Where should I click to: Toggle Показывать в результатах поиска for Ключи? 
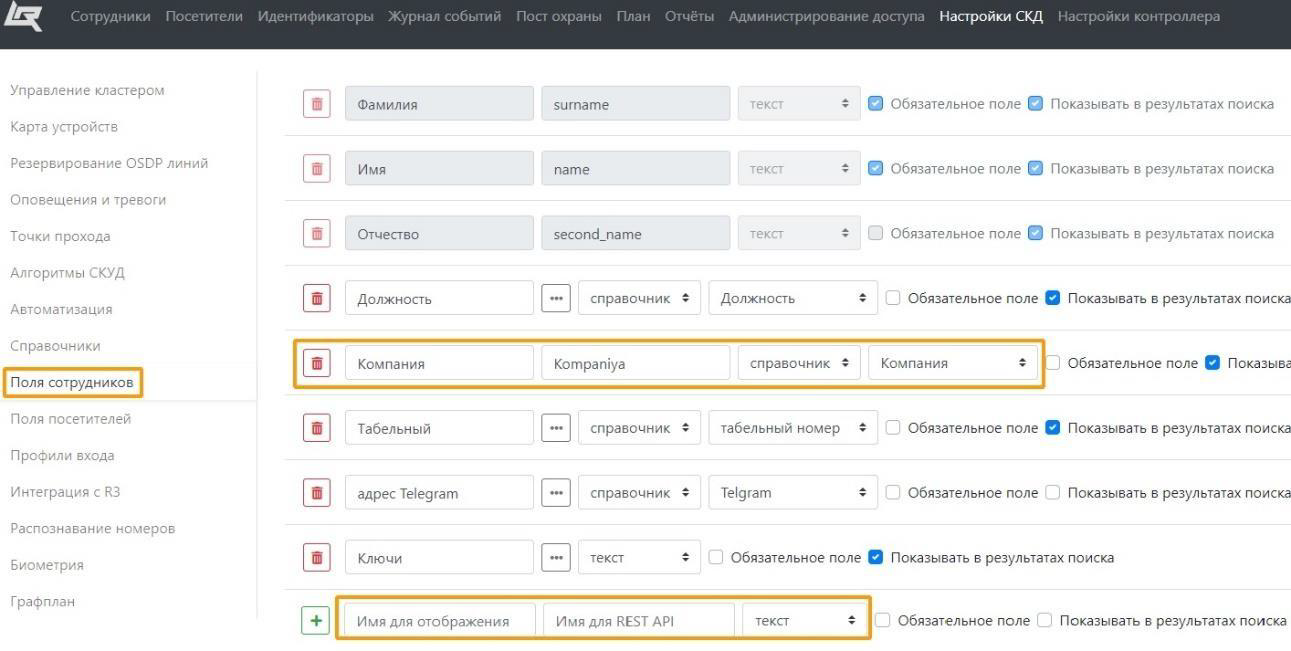(x=876, y=557)
